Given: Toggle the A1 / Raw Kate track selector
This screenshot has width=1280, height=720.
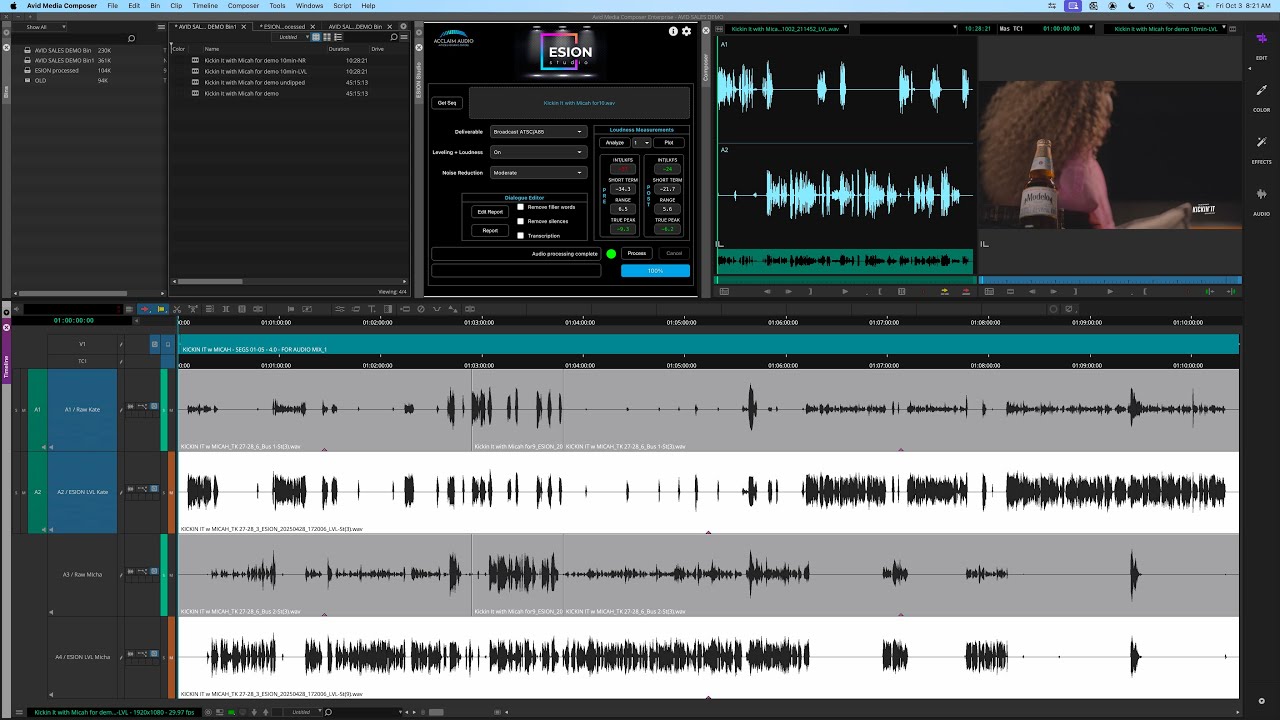Looking at the screenshot, I should pos(82,410).
